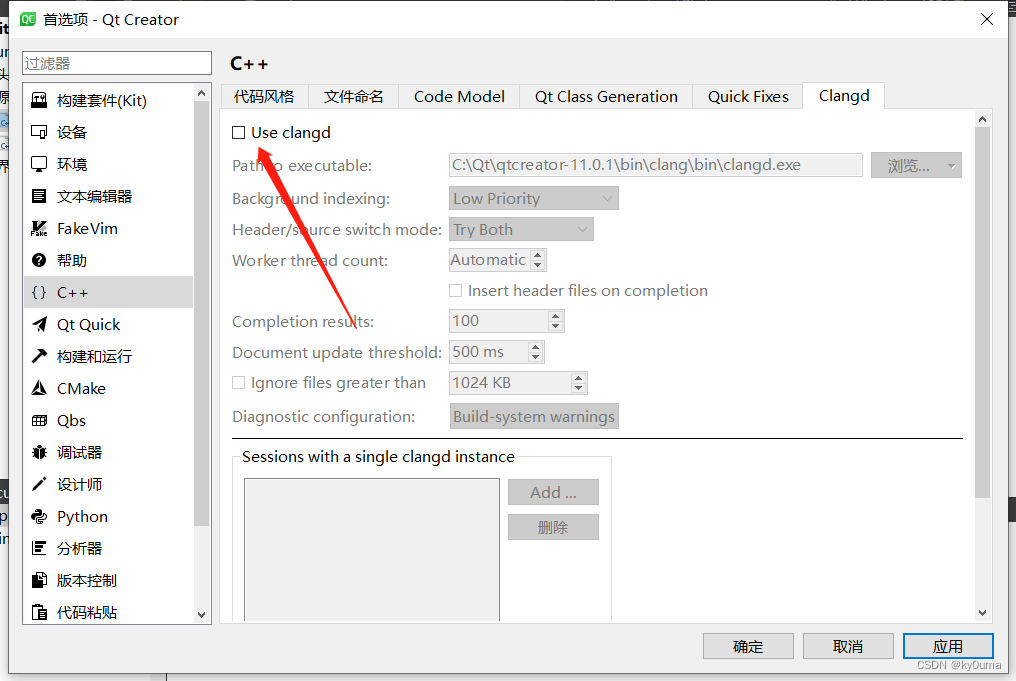
Task: Click the Qt Quick paper-plane icon
Action: point(40,324)
